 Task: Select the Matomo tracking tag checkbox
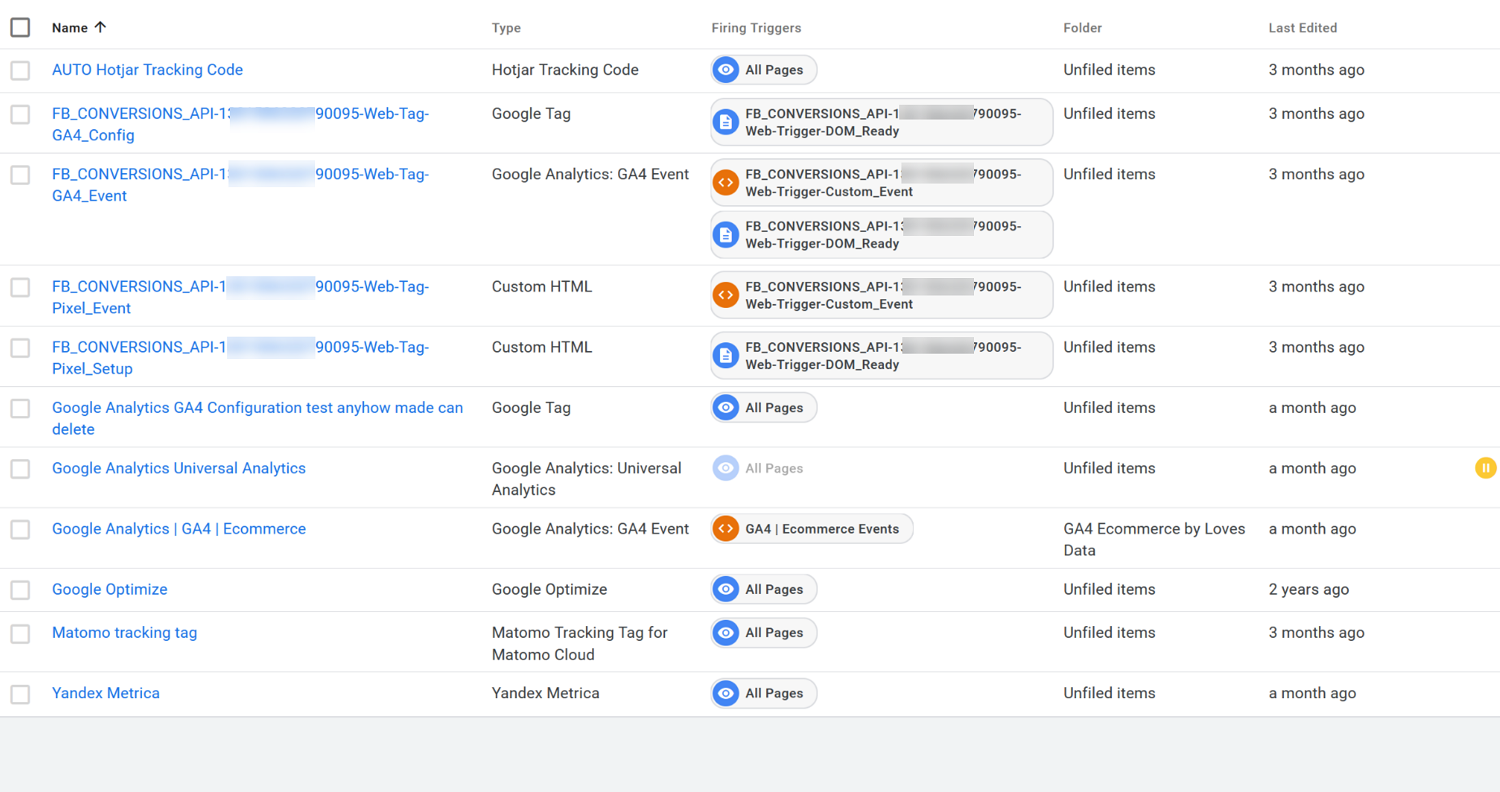coord(20,633)
